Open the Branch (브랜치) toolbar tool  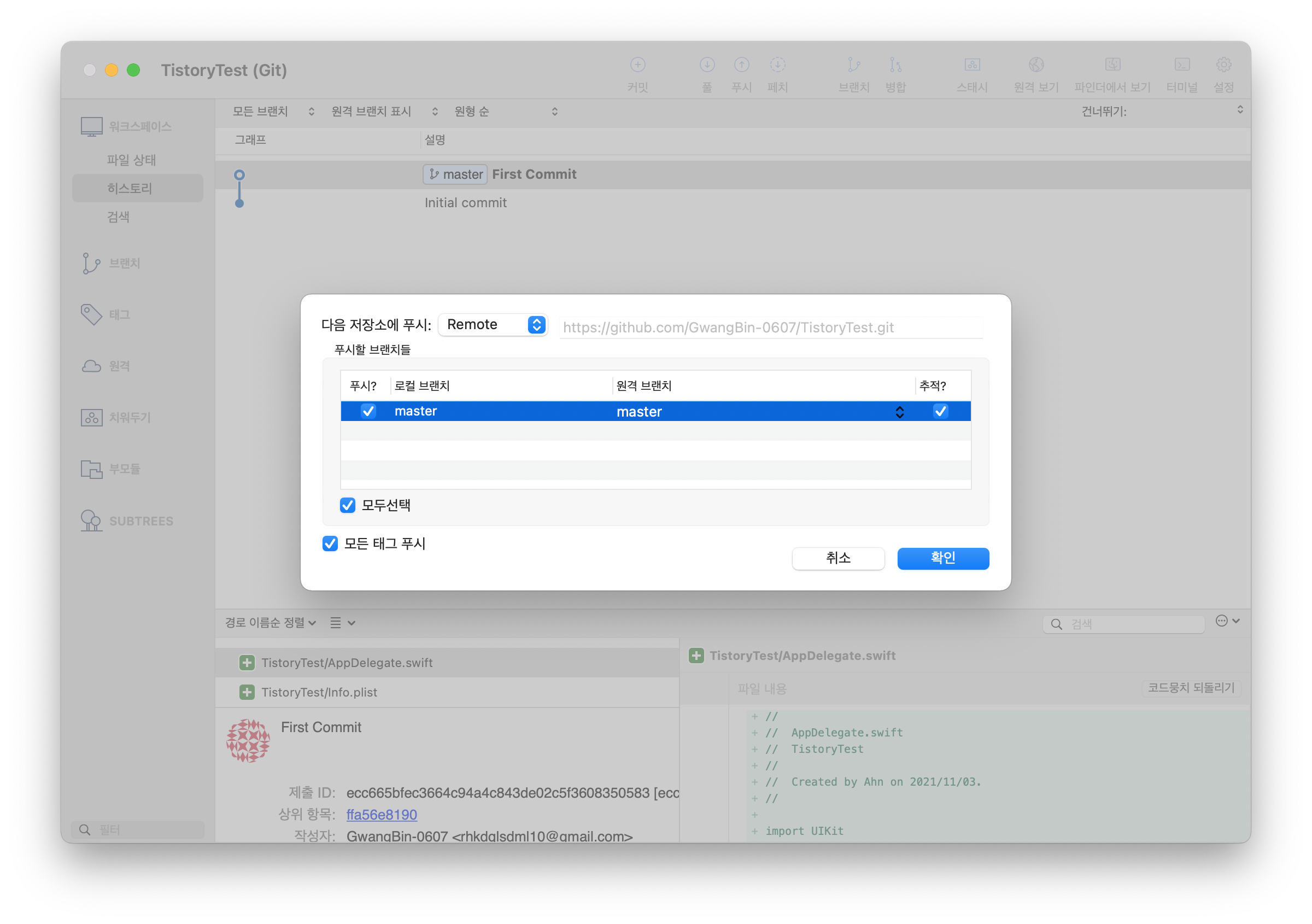[854, 65]
